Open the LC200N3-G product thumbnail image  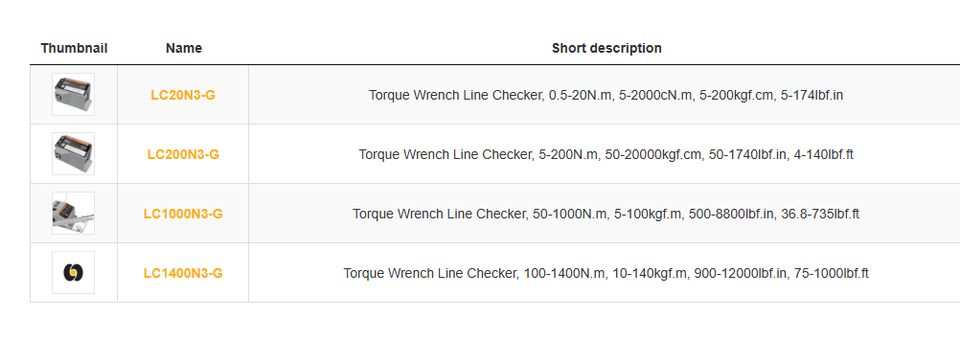point(73,154)
